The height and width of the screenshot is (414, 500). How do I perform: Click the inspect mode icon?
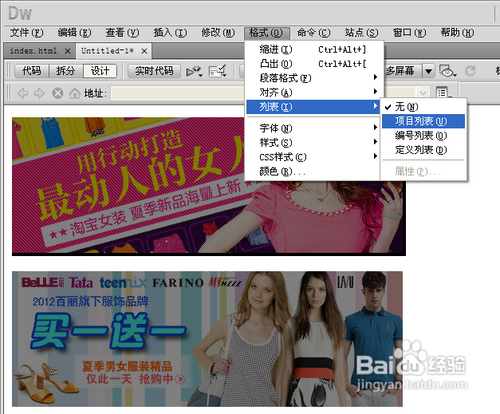tap(217, 71)
